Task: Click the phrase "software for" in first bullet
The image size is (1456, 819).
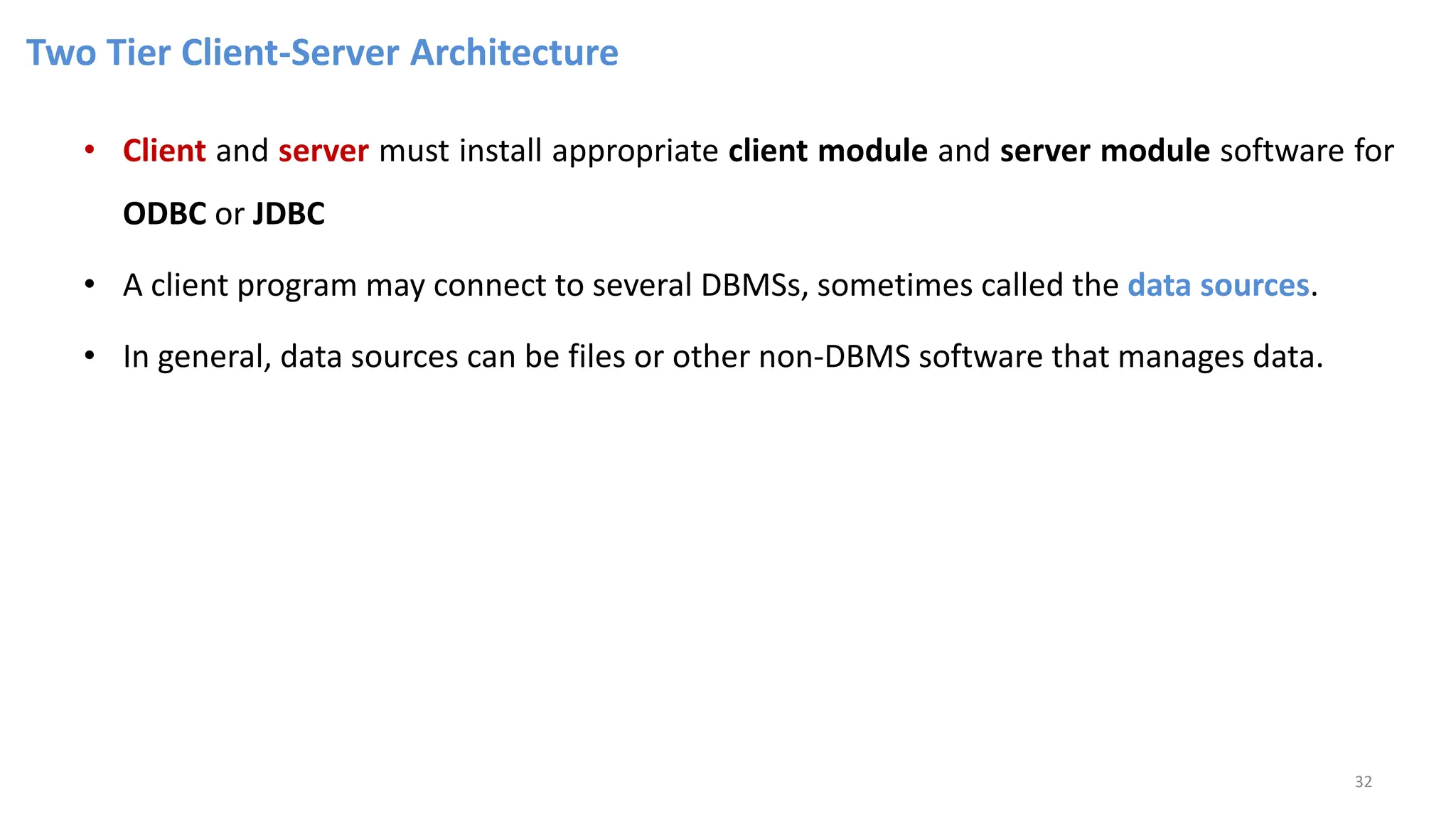Action: tap(1307, 151)
